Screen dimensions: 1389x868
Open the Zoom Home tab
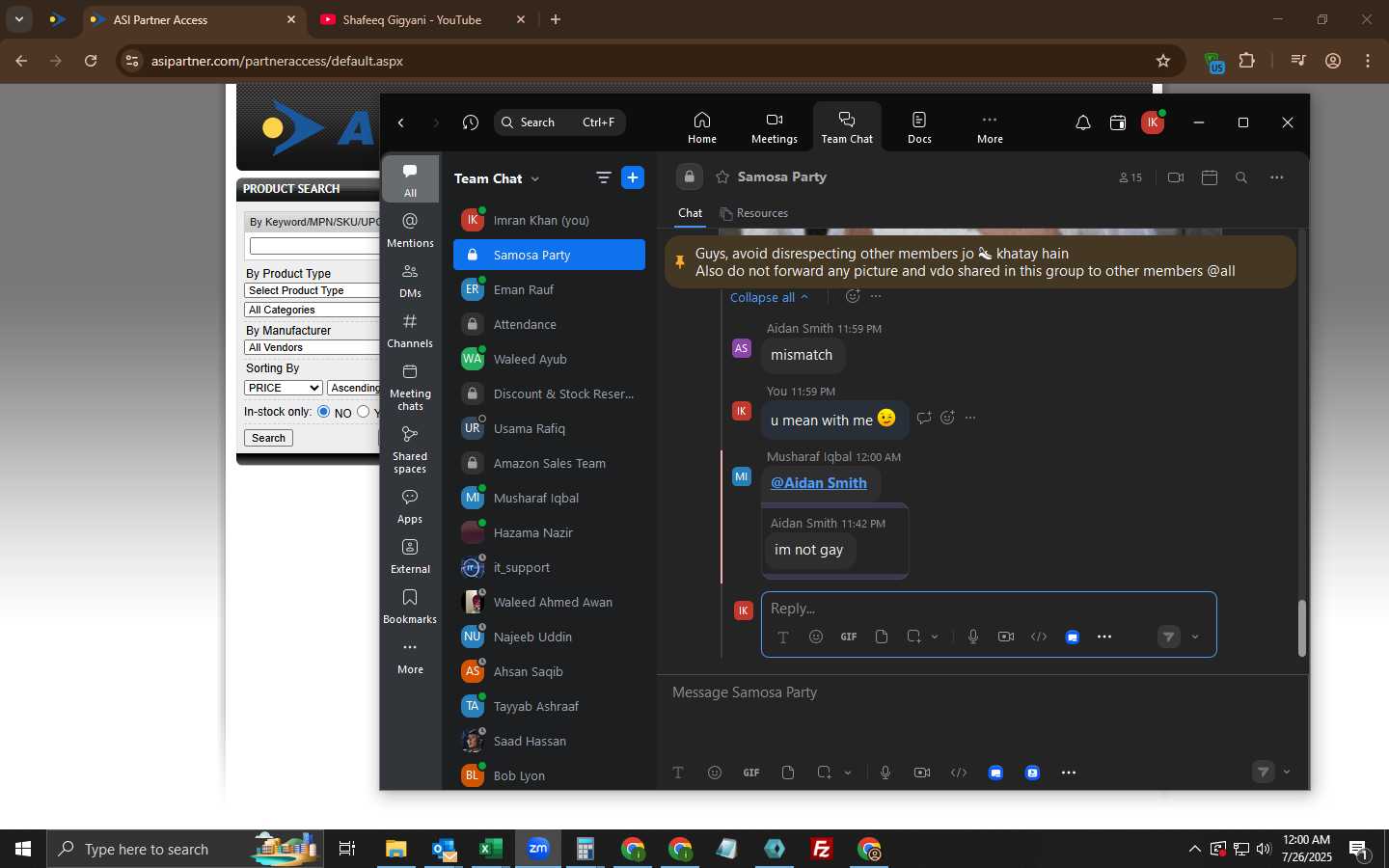click(701, 126)
